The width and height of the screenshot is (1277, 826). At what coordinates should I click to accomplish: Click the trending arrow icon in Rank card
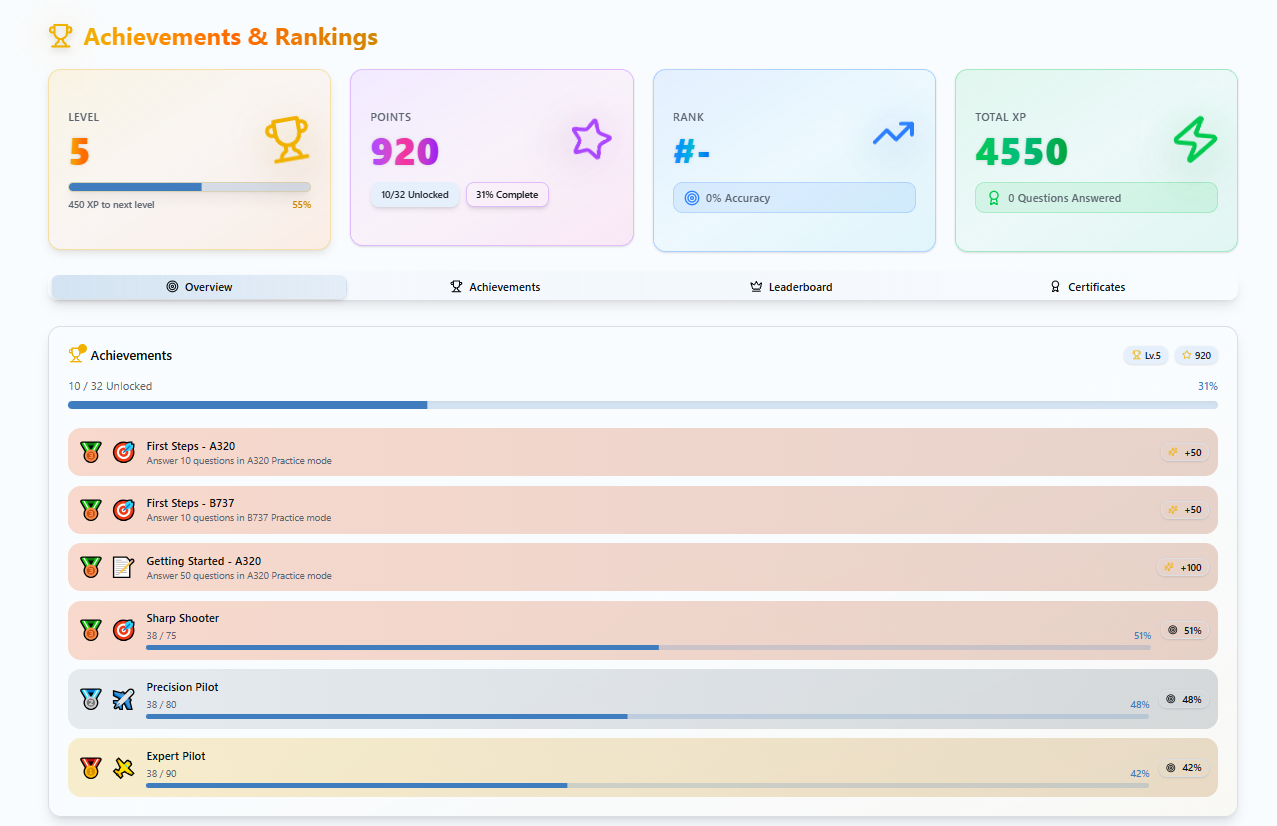tap(893, 133)
